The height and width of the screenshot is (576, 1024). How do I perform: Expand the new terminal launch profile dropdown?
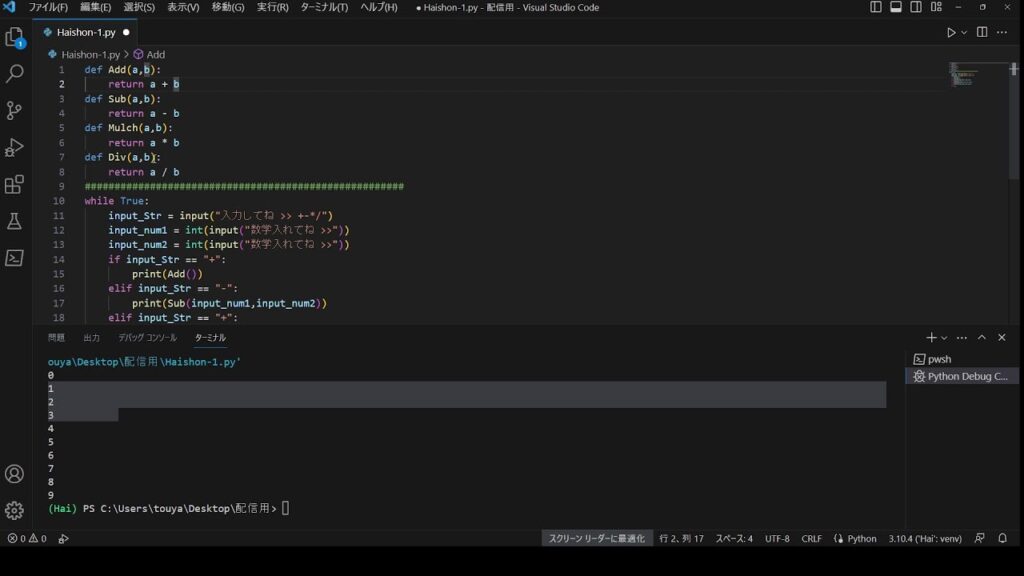(944, 338)
